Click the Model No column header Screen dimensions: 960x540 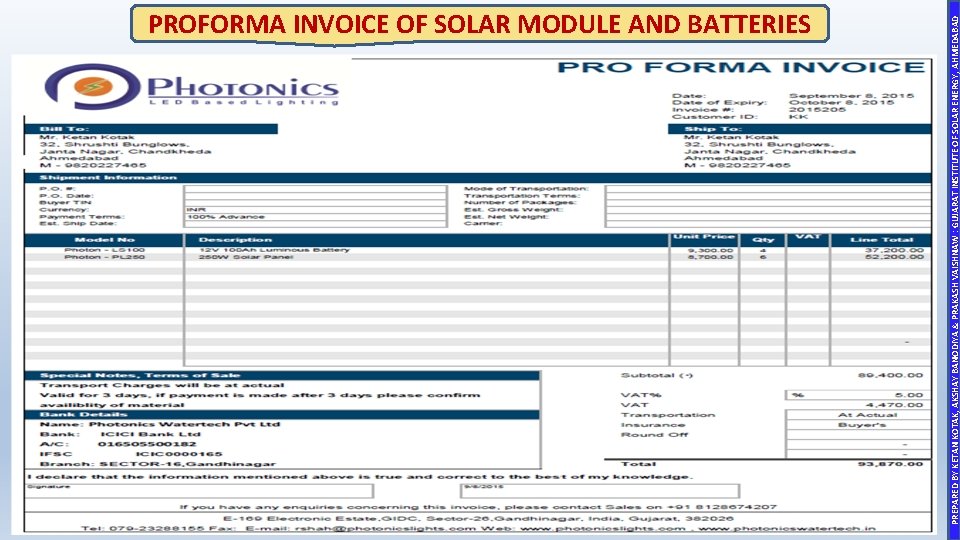pos(104,239)
